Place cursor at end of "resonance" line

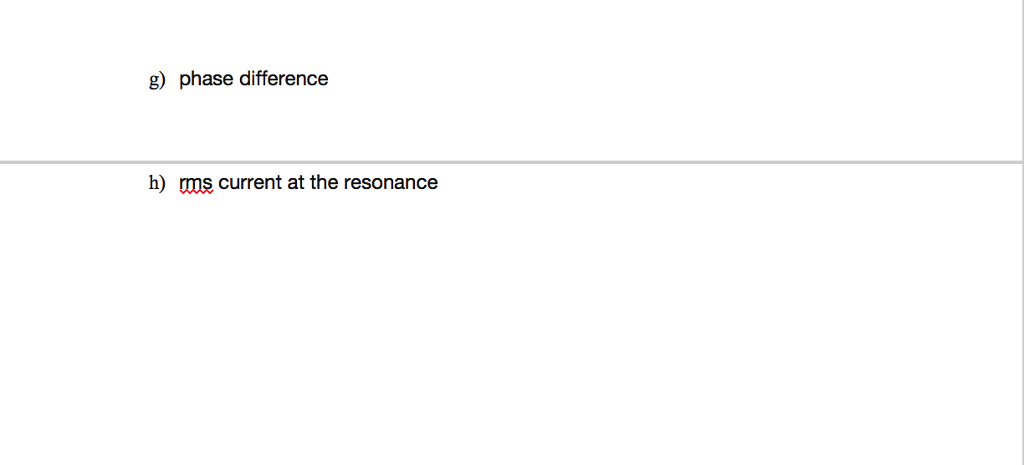tap(440, 183)
